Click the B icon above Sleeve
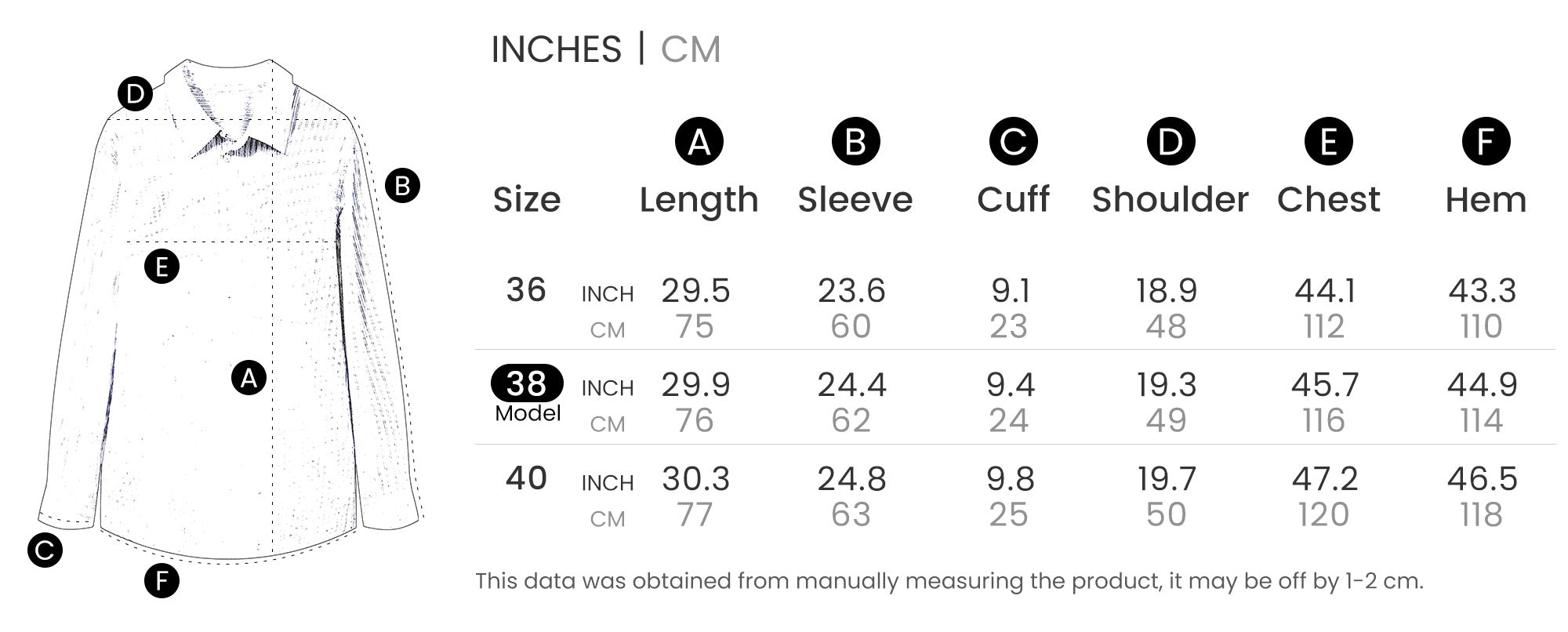The width and height of the screenshot is (1568, 632). tap(855, 142)
